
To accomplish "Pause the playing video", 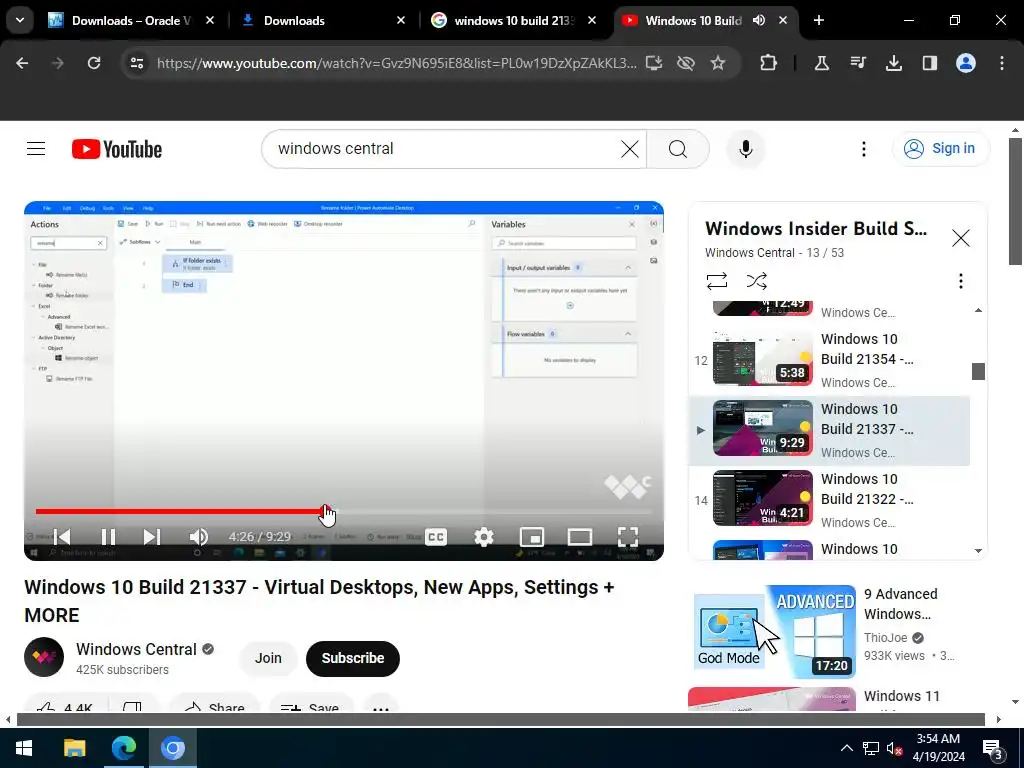I will coord(108,537).
